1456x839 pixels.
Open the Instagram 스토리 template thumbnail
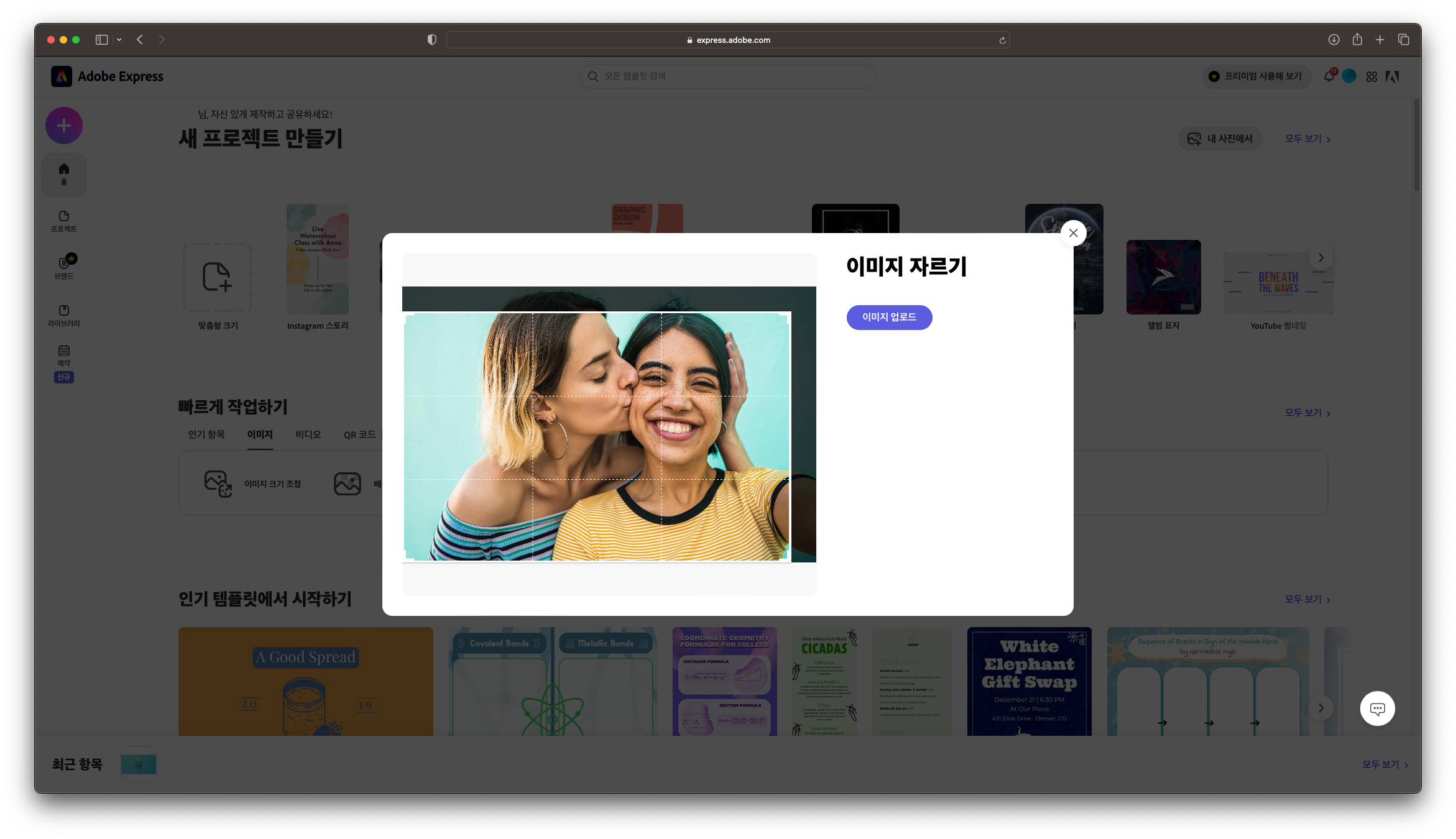click(x=318, y=259)
